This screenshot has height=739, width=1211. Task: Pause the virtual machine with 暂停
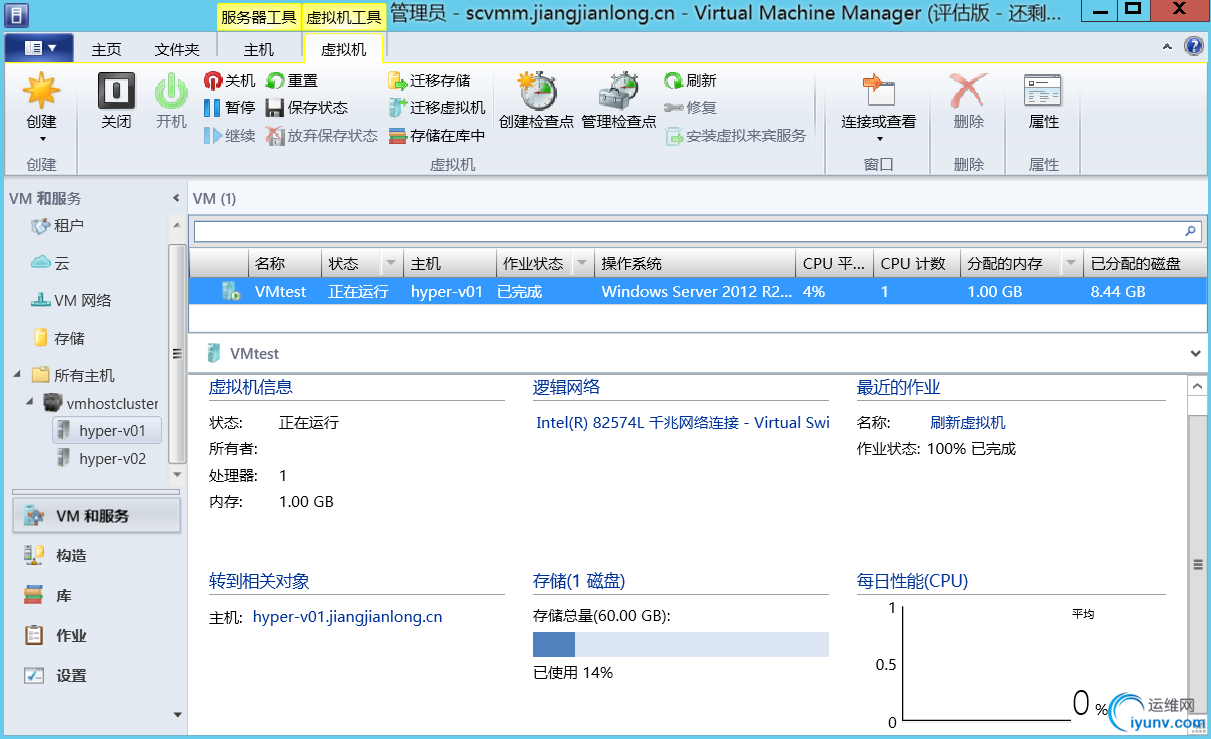click(230, 108)
